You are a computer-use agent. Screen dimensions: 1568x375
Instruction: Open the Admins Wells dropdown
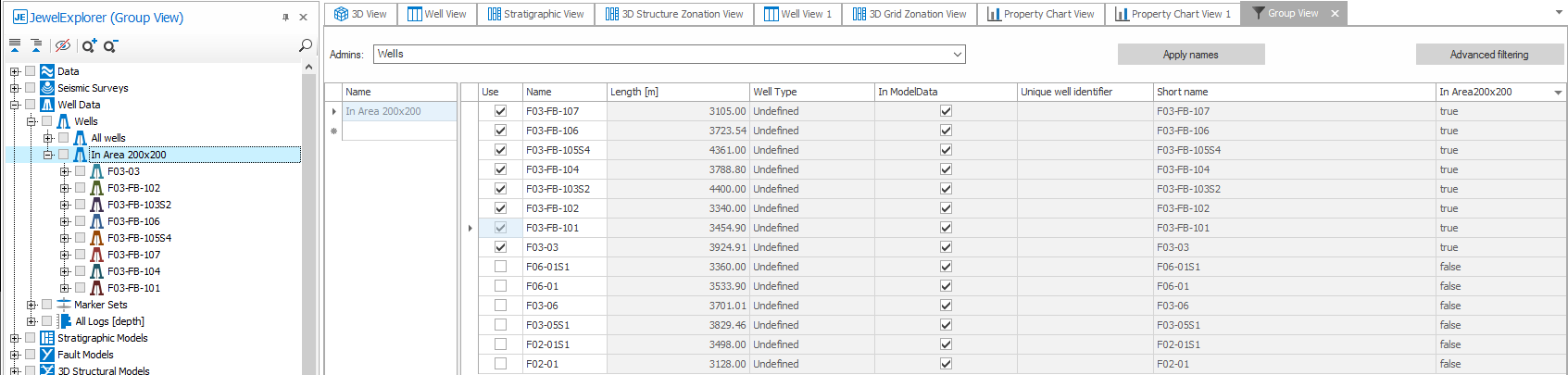click(957, 55)
